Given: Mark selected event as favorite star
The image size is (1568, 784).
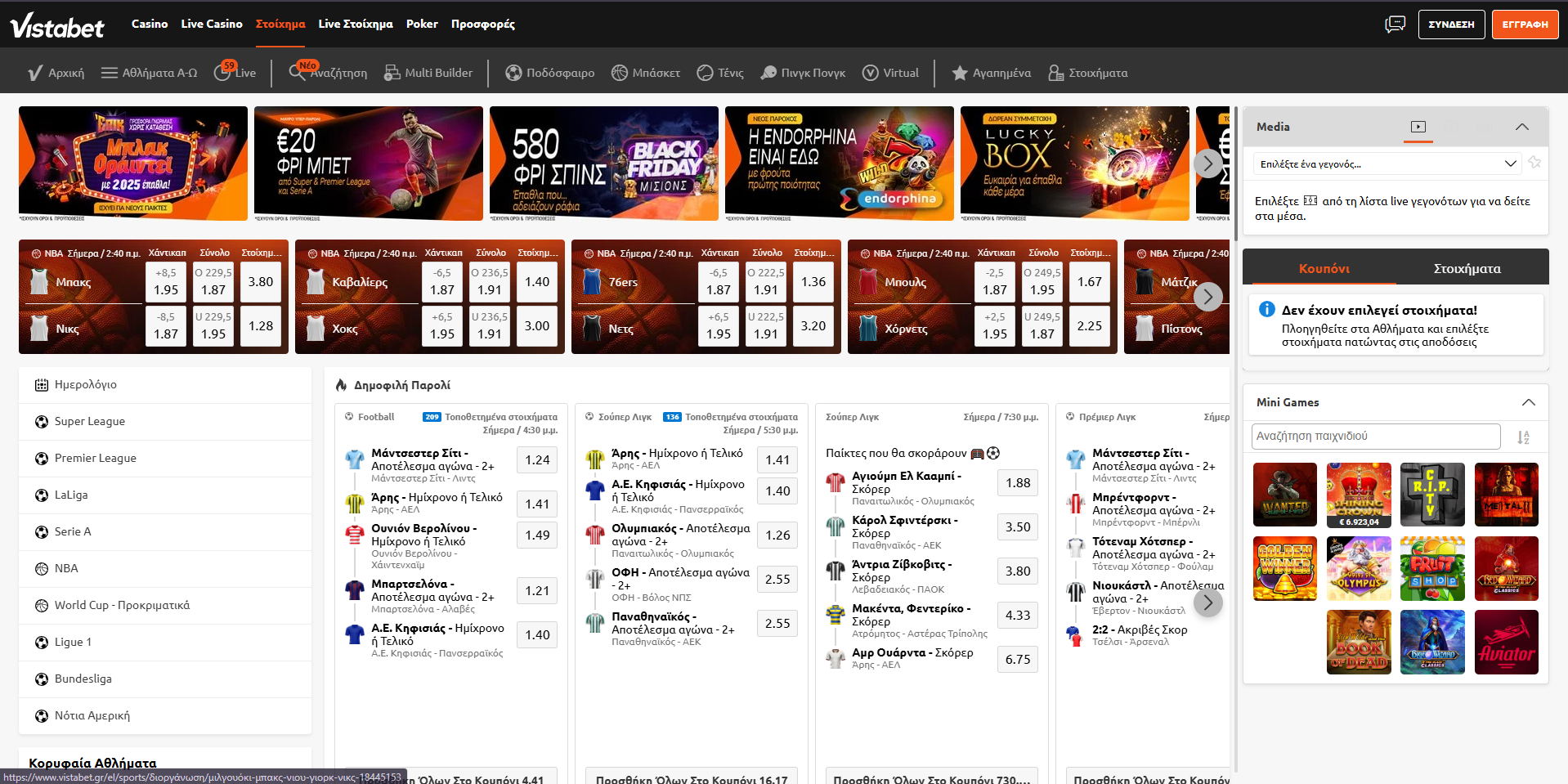Looking at the screenshot, I should click(1534, 163).
